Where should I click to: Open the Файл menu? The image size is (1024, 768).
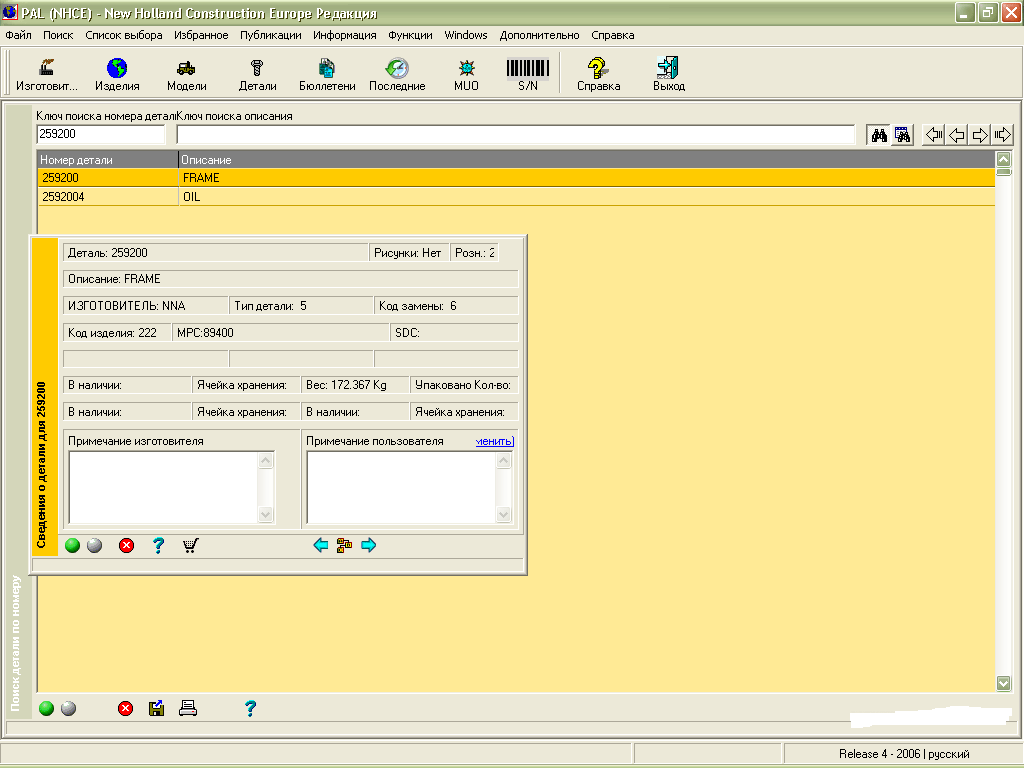click(x=18, y=35)
